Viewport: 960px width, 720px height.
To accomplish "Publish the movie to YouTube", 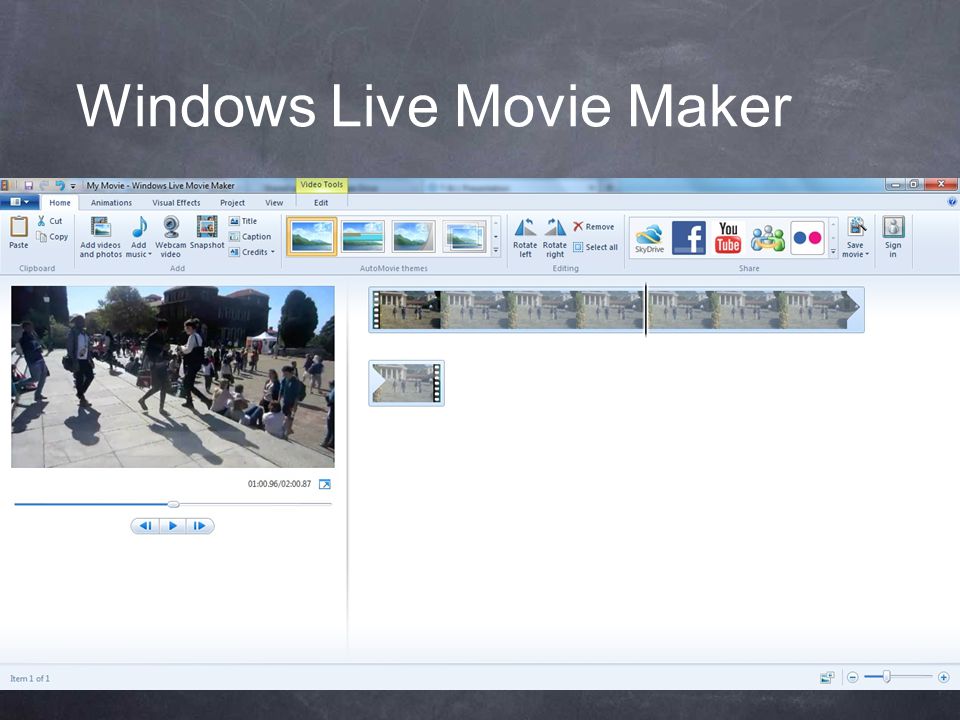I will (728, 238).
